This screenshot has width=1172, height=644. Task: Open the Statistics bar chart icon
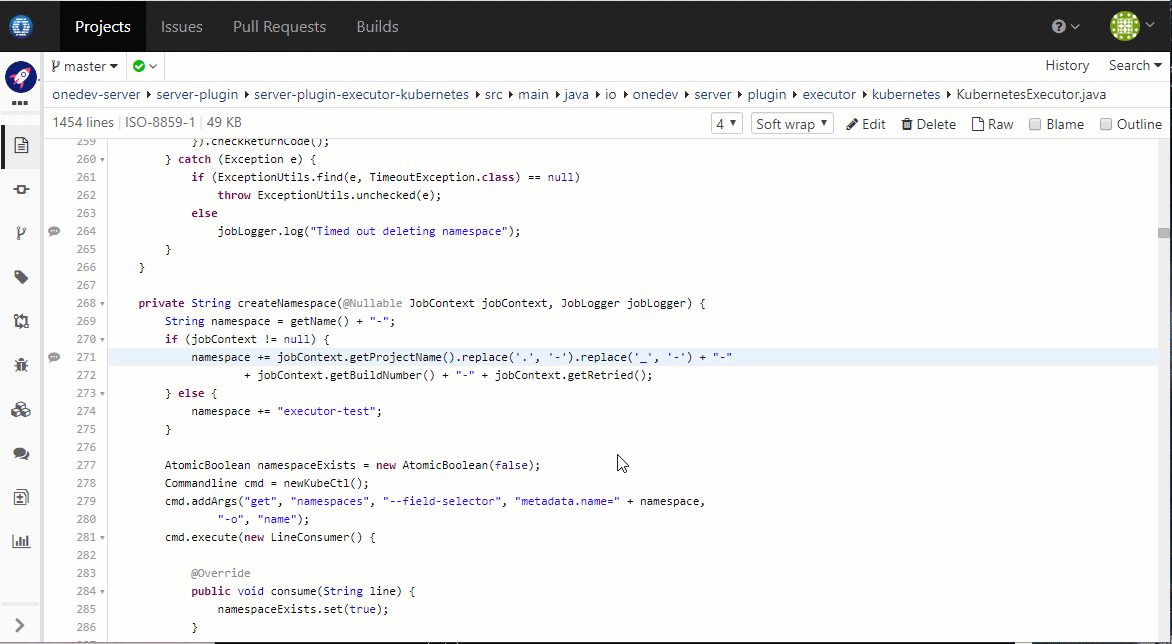click(21, 542)
